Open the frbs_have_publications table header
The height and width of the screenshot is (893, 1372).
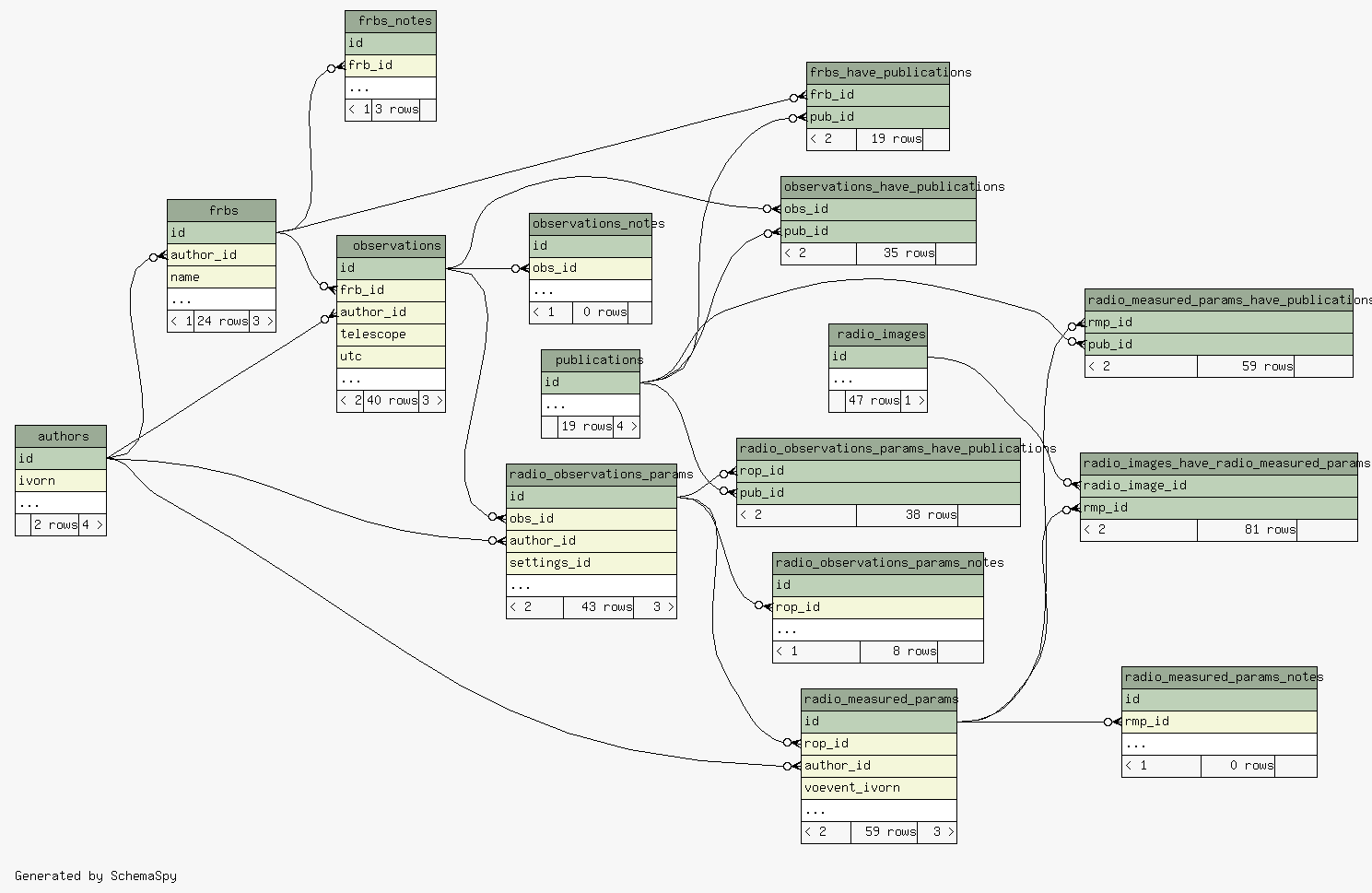coord(878,73)
